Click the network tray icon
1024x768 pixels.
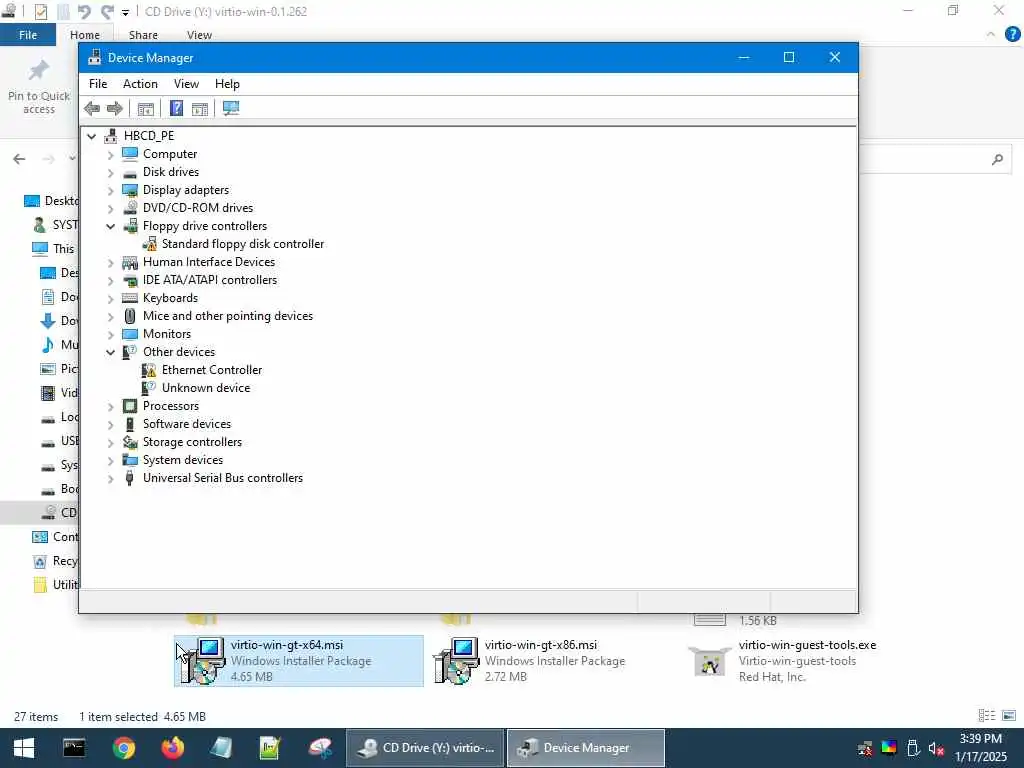(x=865, y=748)
